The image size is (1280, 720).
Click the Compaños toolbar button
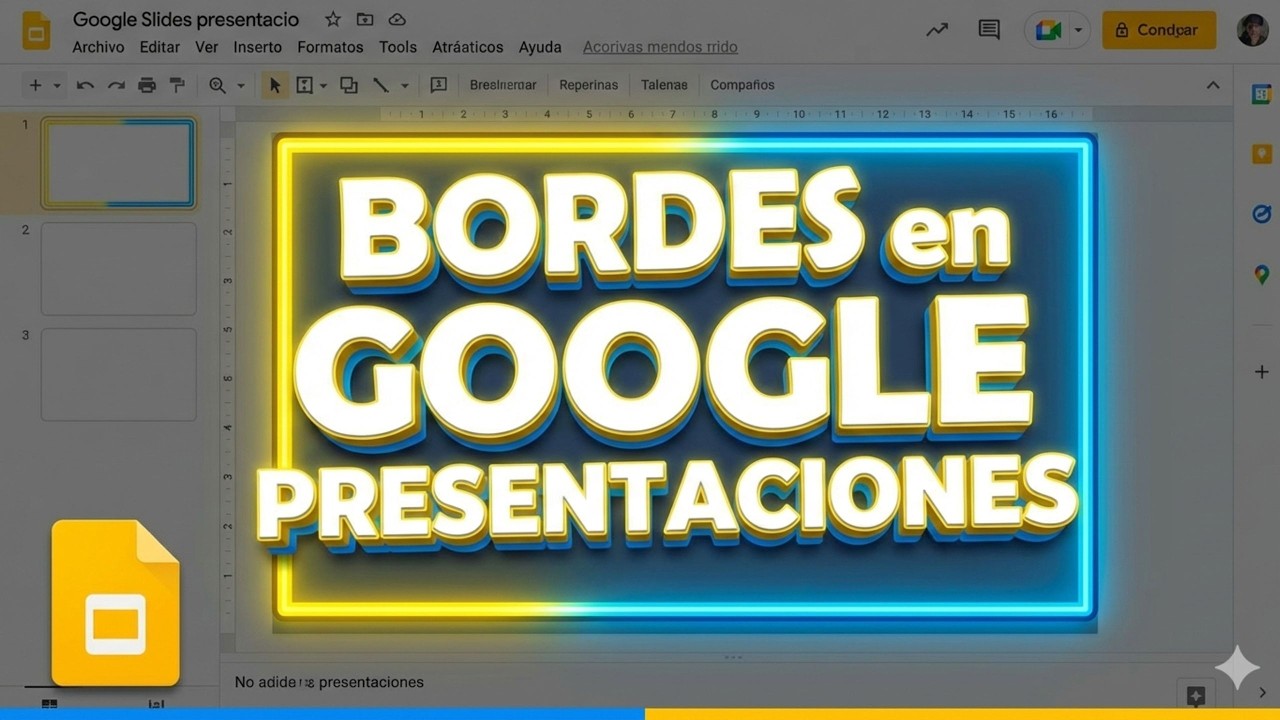tap(742, 85)
